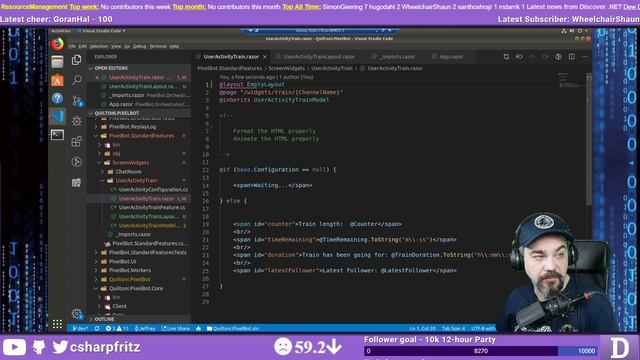
Task: Expand the PixelBot.ReplayLog folder
Action: (132, 127)
